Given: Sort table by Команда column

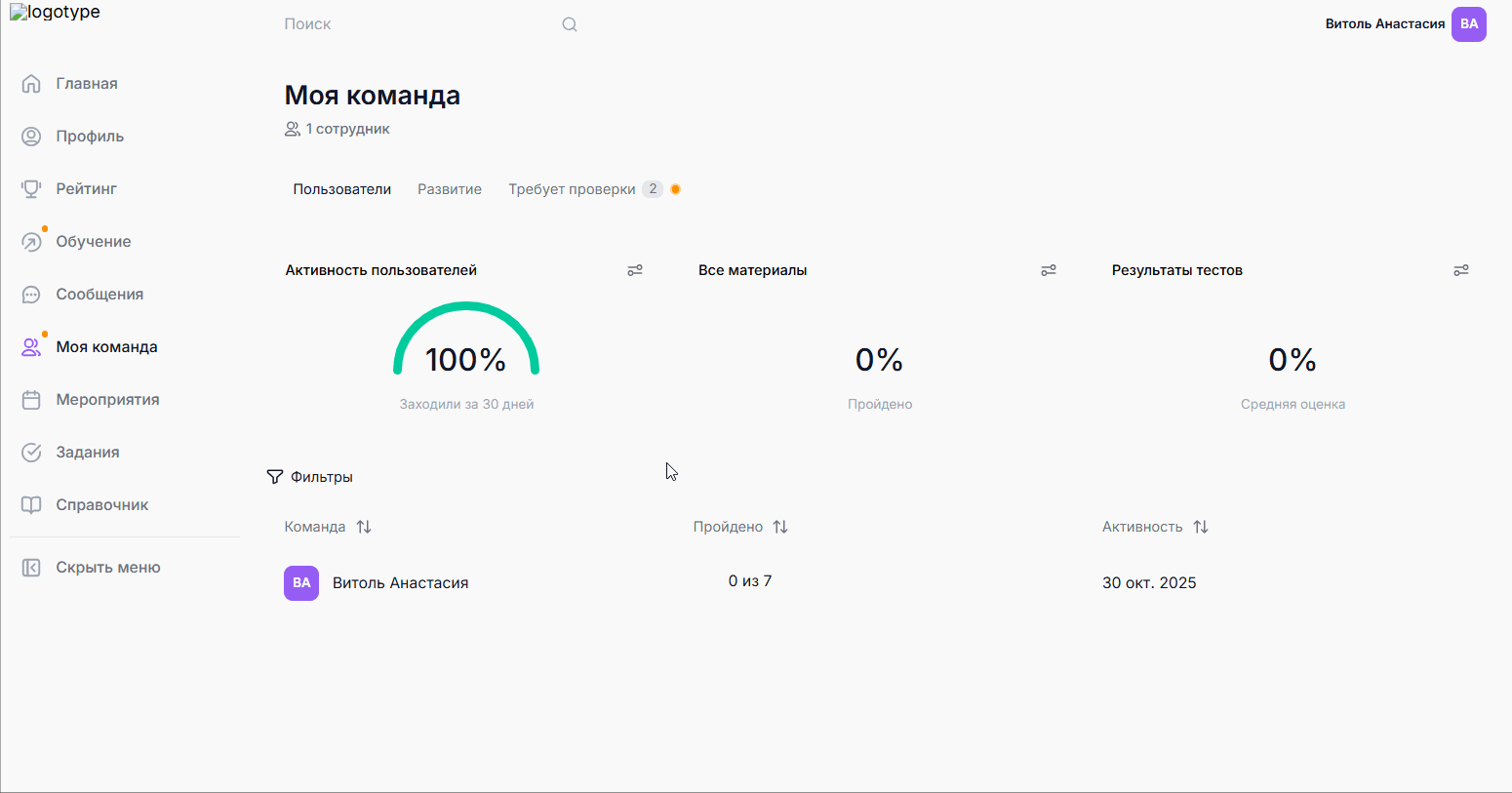Looking at the screenshot, I should click(364, 527).
